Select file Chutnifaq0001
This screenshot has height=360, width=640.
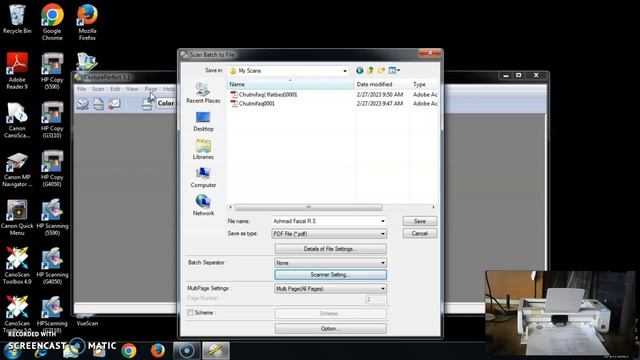point(256,103)
